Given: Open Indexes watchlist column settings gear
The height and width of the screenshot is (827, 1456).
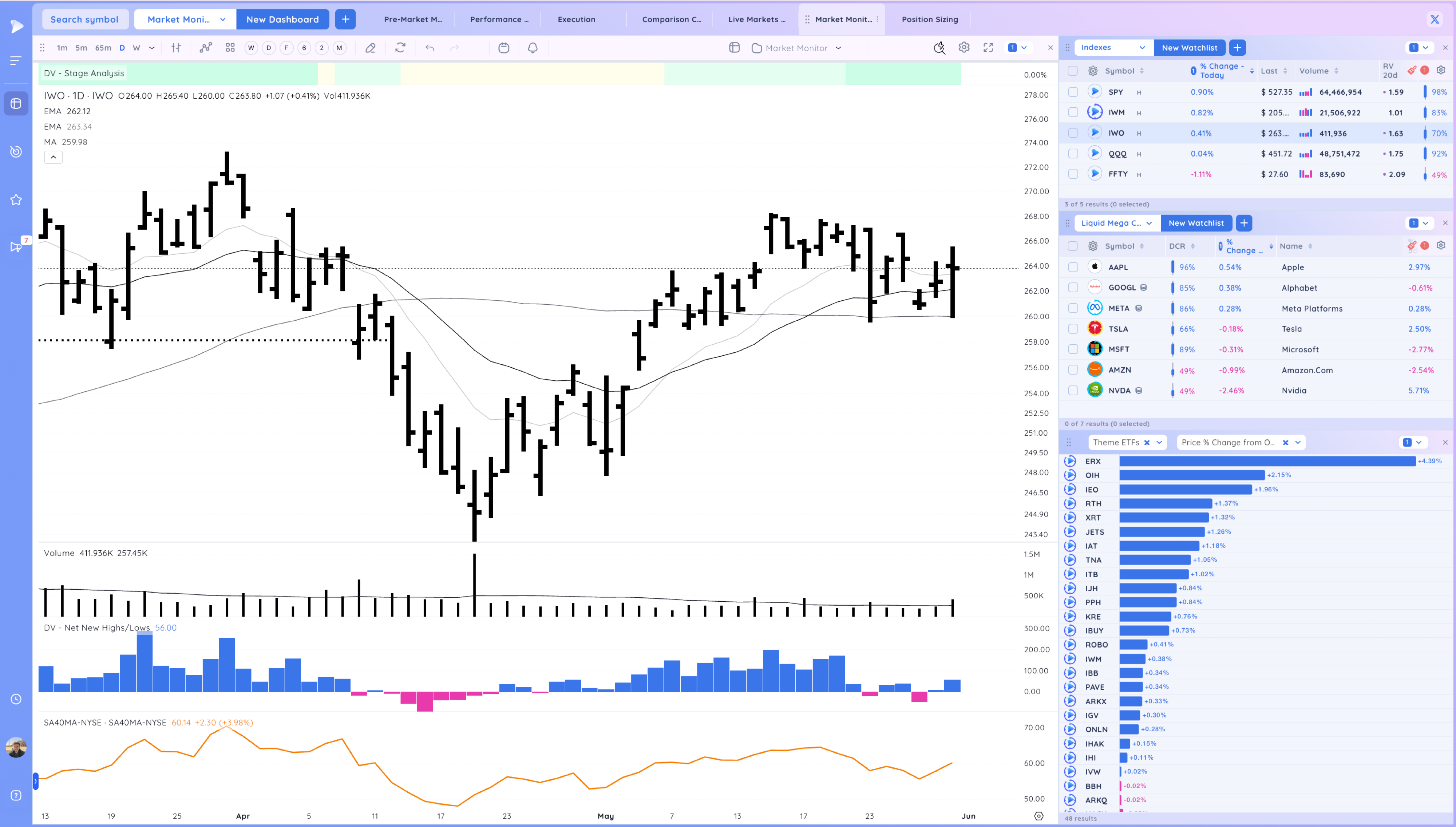Looking at the screenshot, I should (1441, 70).
